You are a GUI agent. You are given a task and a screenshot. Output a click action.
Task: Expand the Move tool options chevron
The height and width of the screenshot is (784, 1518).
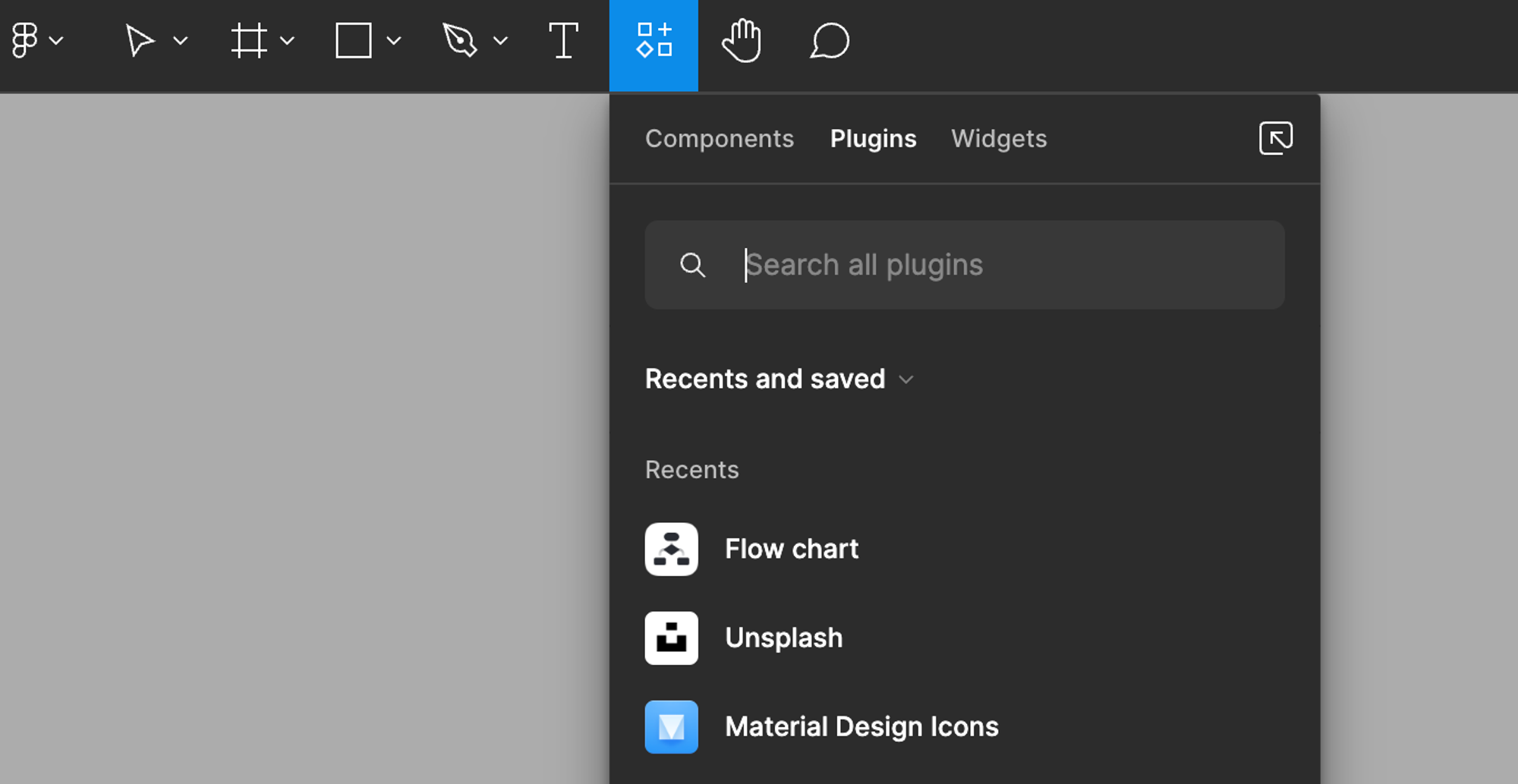180,41
